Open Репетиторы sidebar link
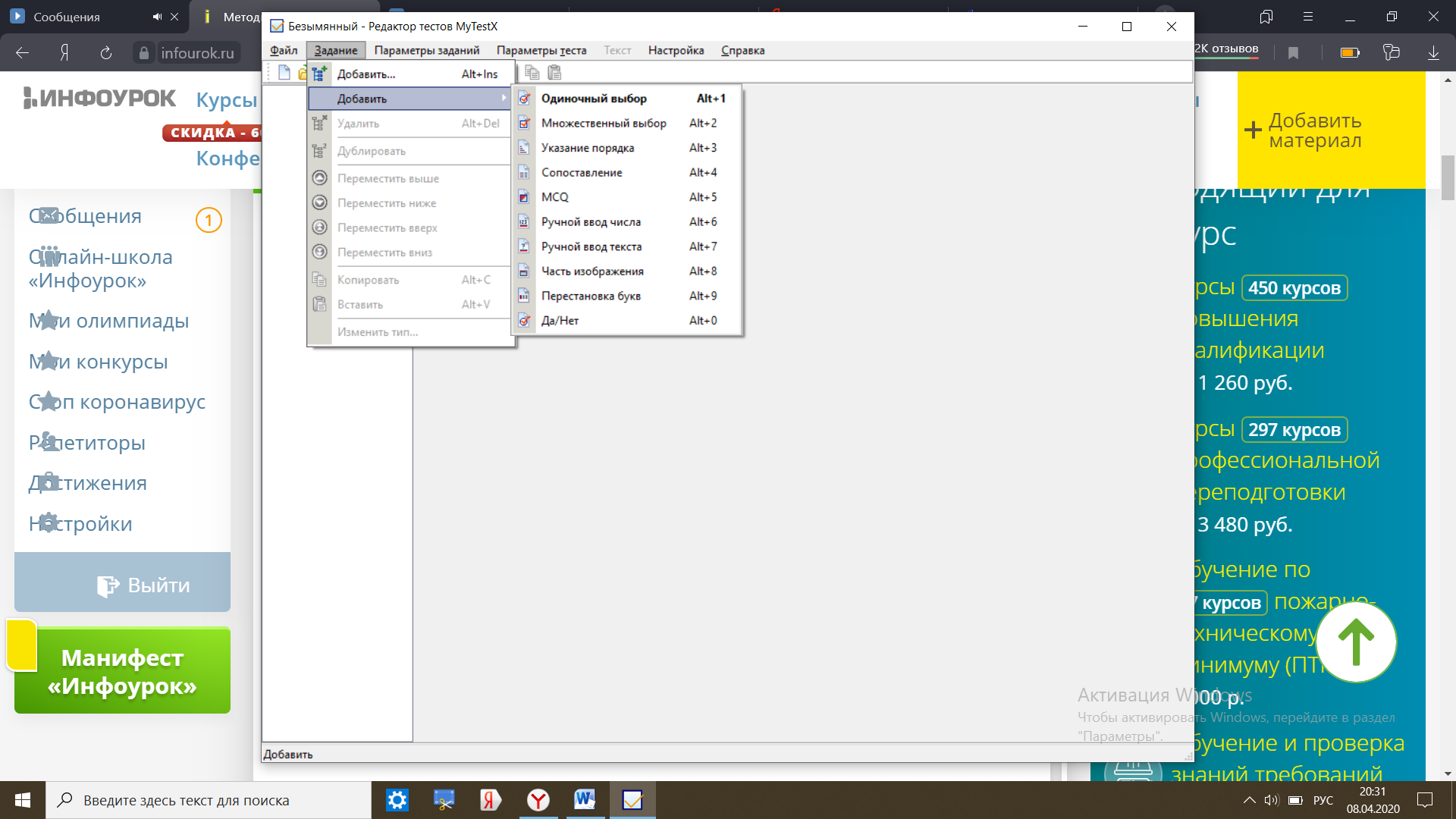The height and width of the screenshot is (819, 1456). coord(86,443)
